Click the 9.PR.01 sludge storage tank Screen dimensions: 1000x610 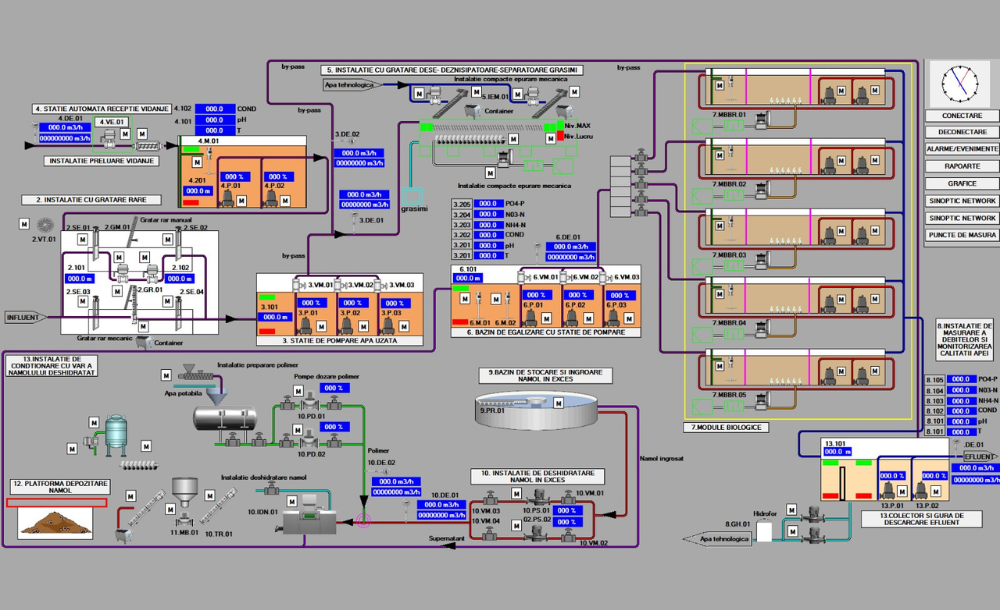536,412
